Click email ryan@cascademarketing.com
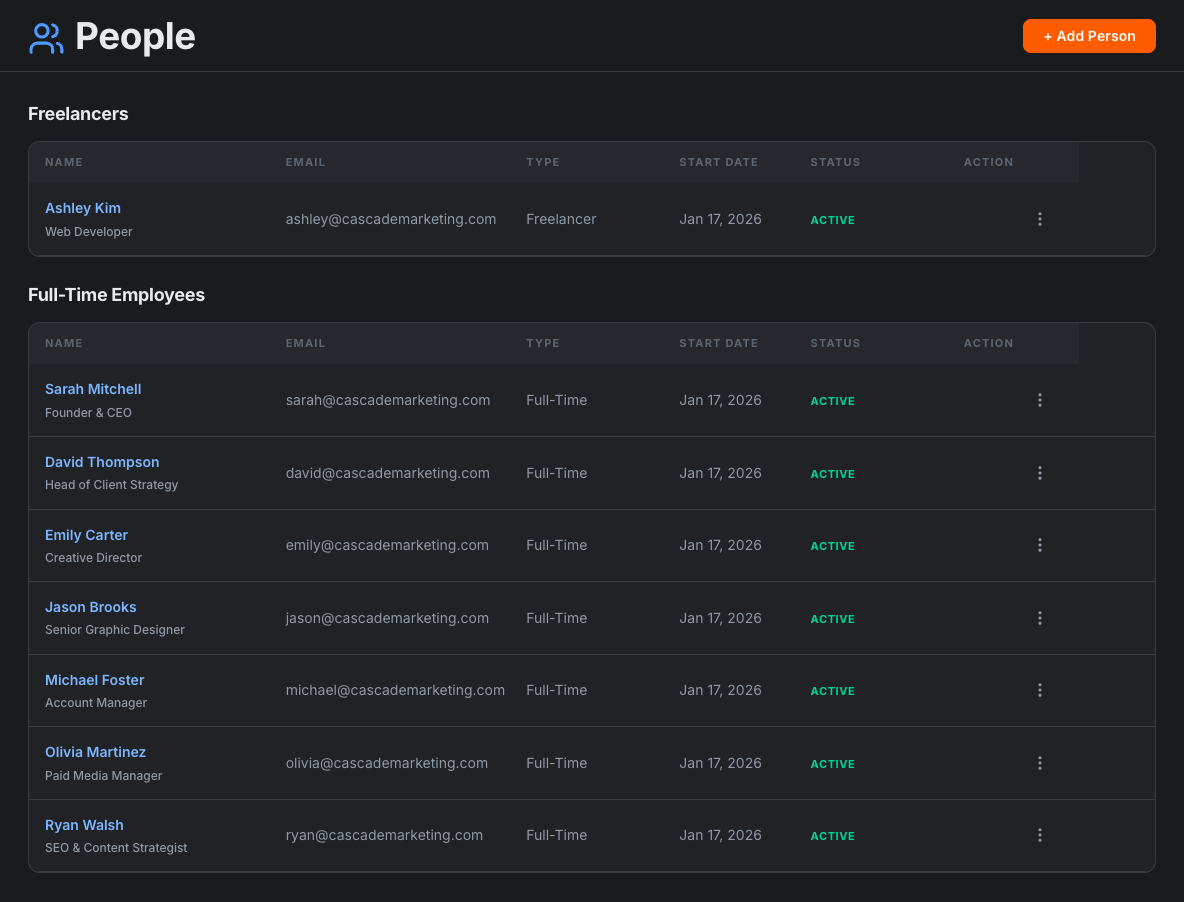This screenshot has width=1184, height=902. 384,835
